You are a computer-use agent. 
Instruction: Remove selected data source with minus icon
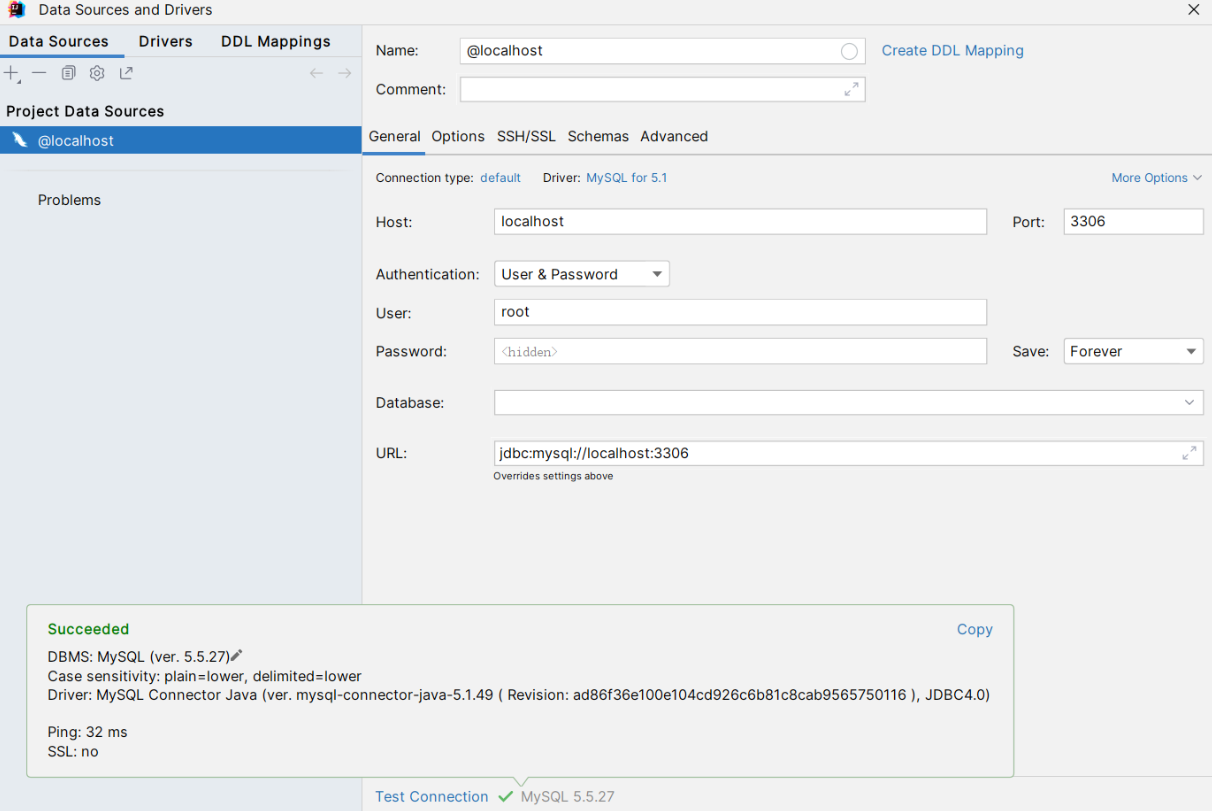coord(39,73)
